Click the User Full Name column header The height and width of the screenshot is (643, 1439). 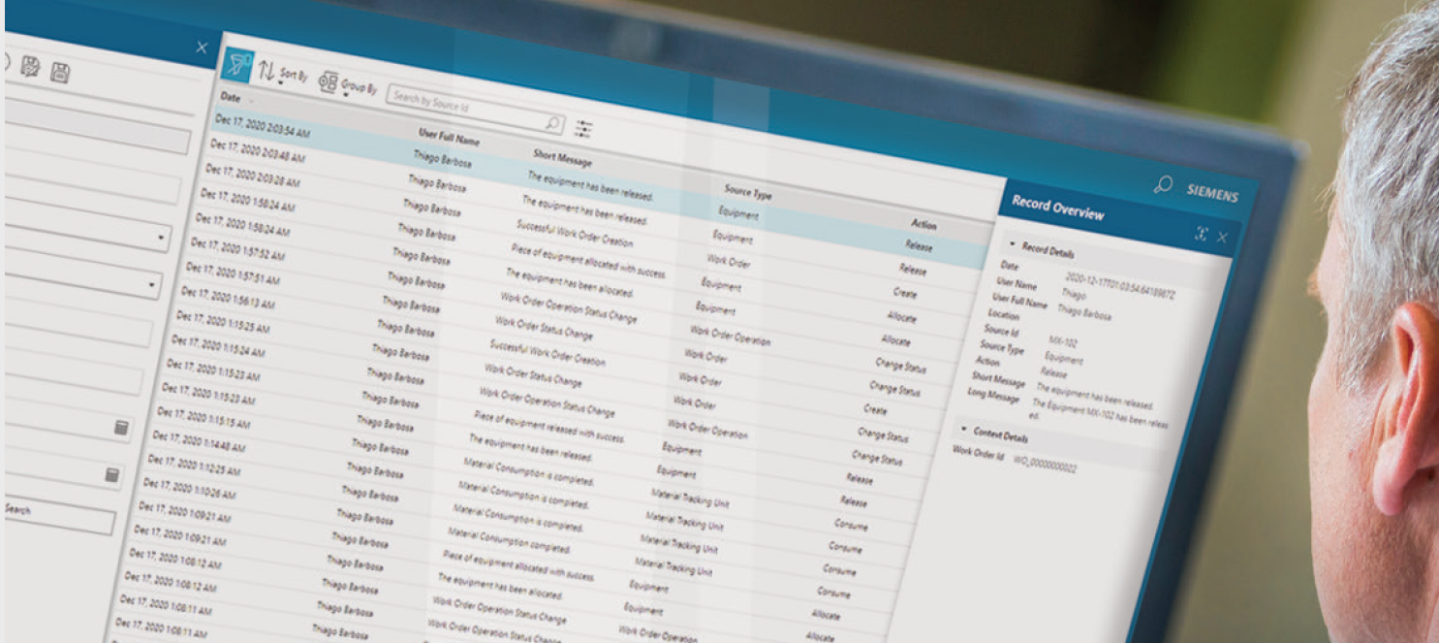(448, 137)
